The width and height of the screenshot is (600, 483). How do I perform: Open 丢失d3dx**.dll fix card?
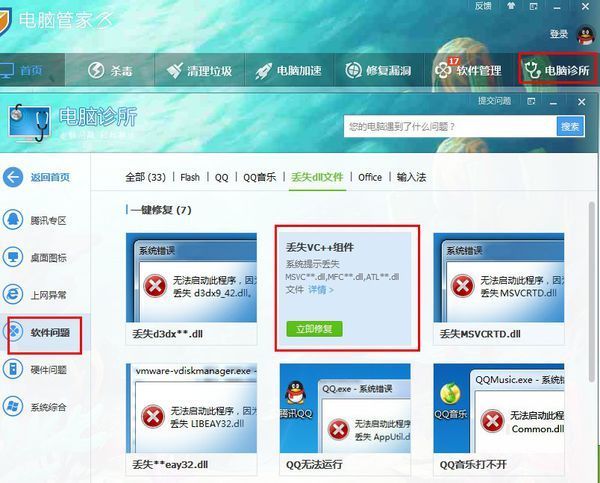(191, 289)
